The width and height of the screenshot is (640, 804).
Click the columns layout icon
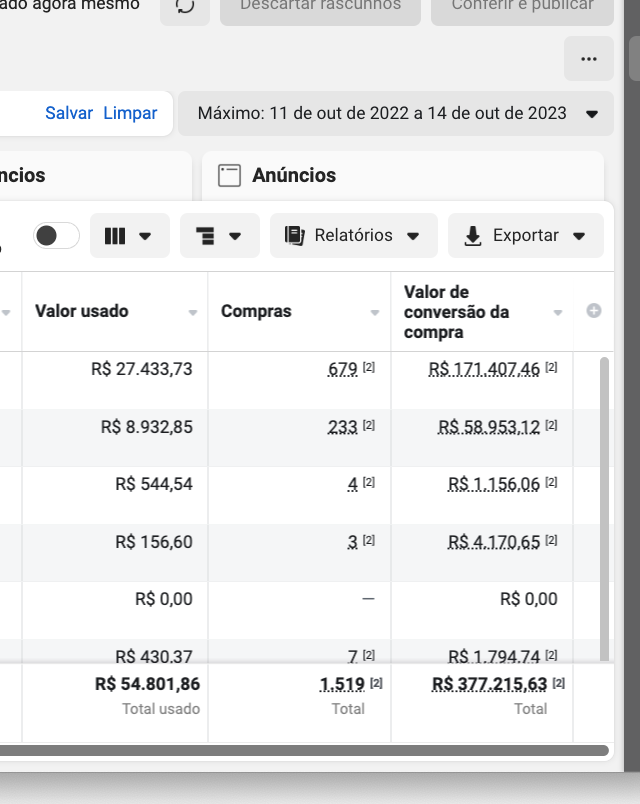[115, 236]
